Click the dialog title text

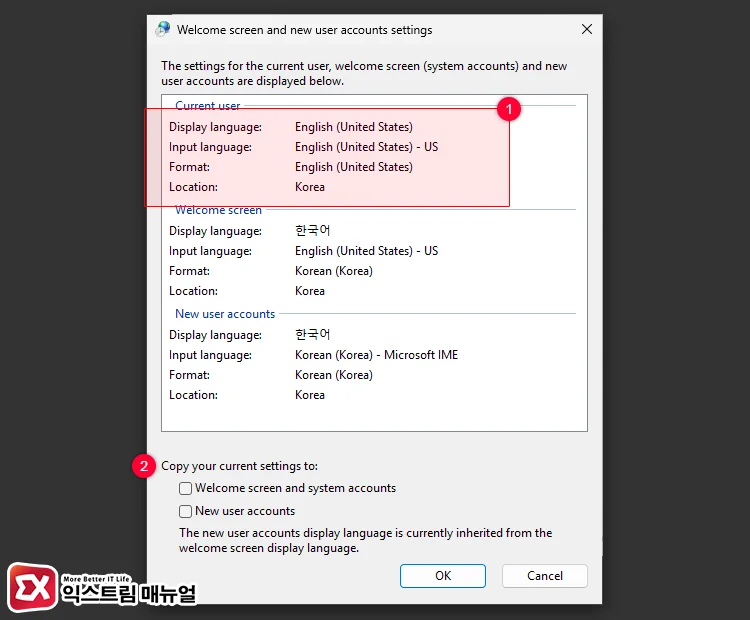click(x=304, y=30)
